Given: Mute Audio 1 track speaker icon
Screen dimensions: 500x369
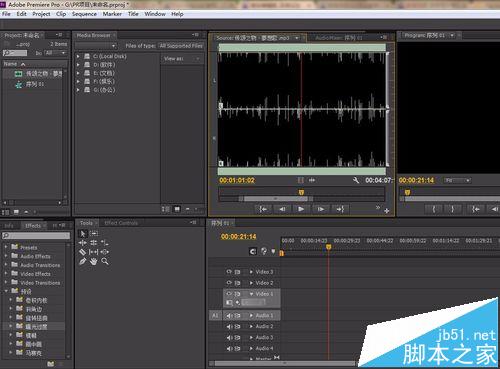Looking at the screenshot, I should pyautogui.click(x=229, y=315).
